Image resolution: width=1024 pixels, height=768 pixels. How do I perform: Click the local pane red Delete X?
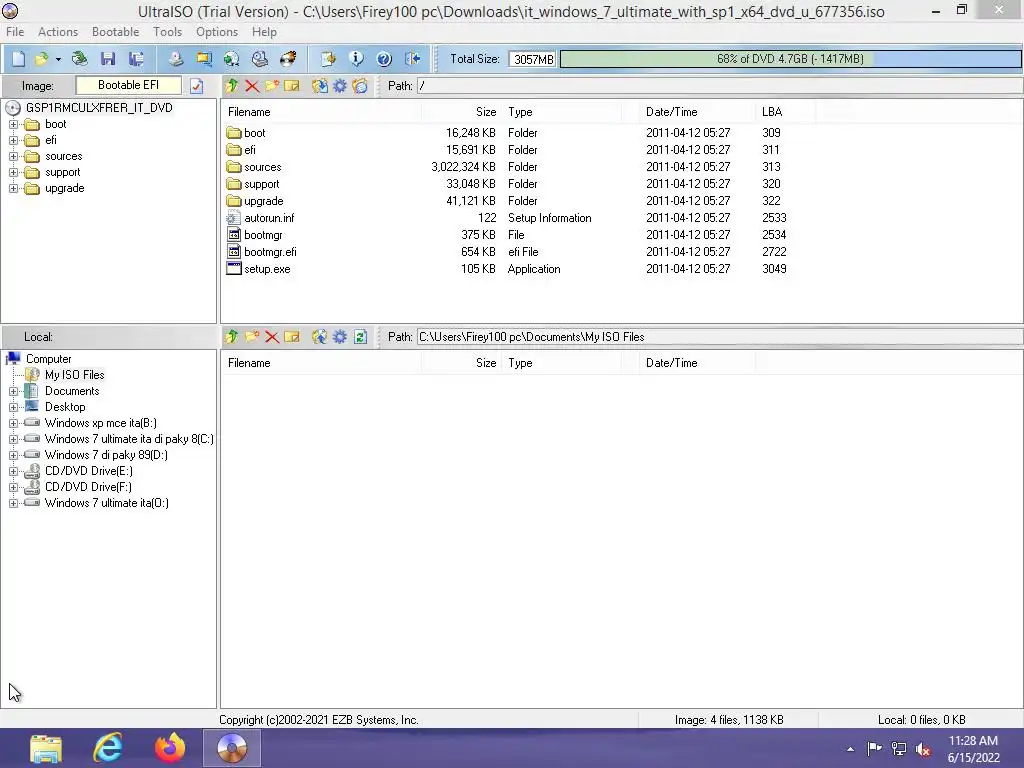click(x=272, y=337)
